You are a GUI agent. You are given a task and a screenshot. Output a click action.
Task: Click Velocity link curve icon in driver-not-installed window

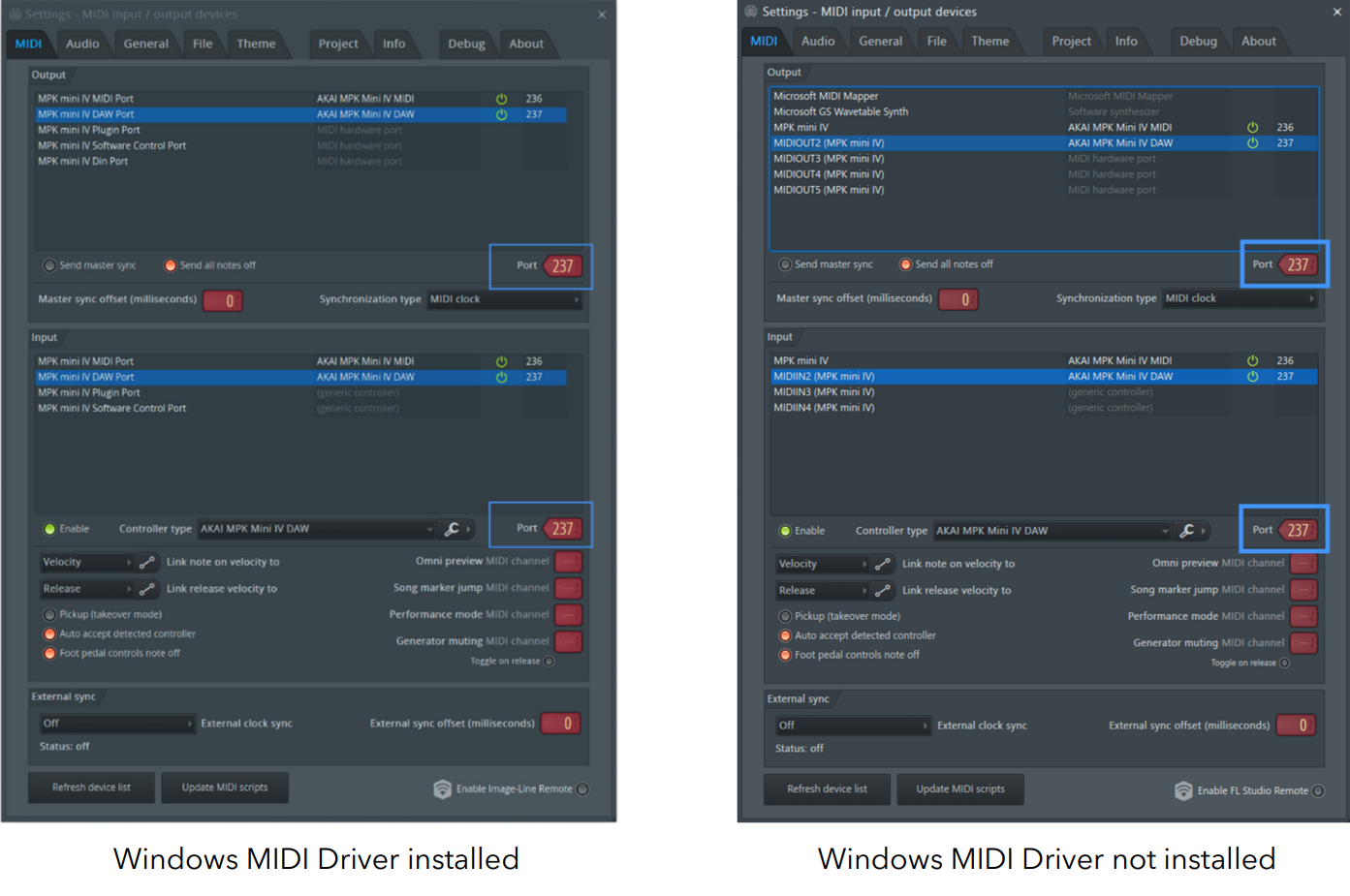[883, 564]
